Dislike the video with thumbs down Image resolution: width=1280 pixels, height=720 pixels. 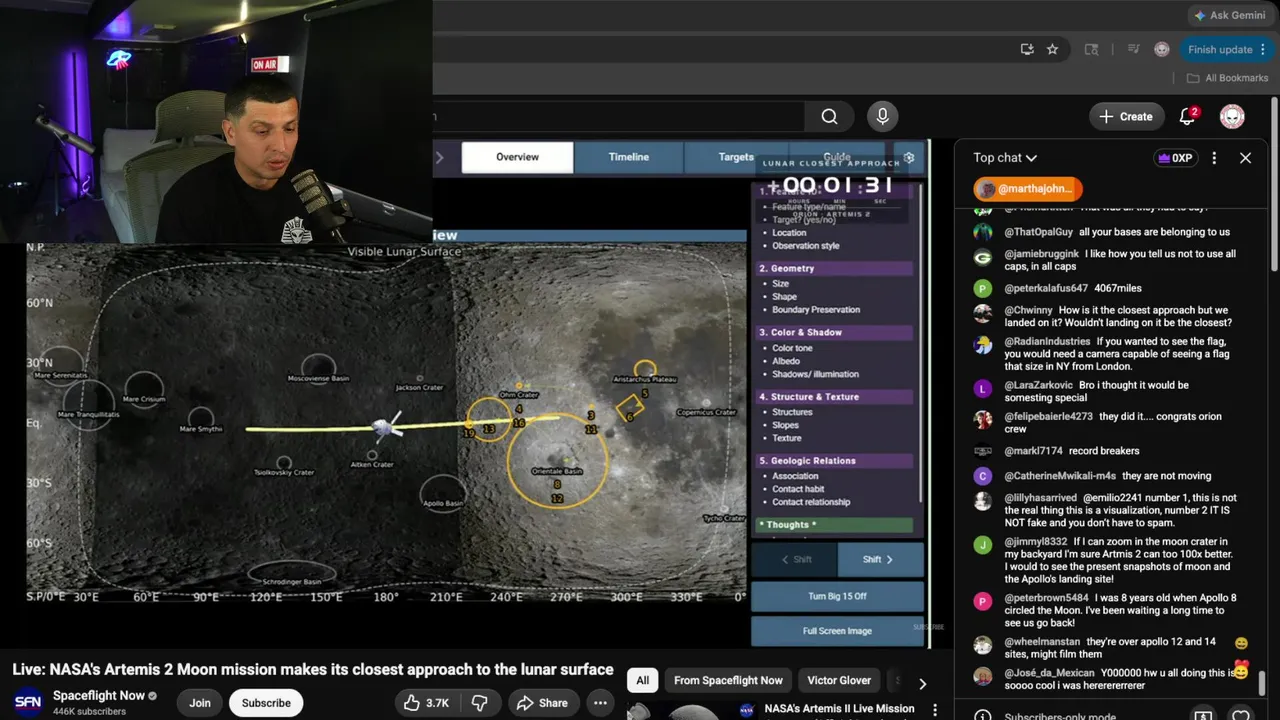click(x=479, y=703)
